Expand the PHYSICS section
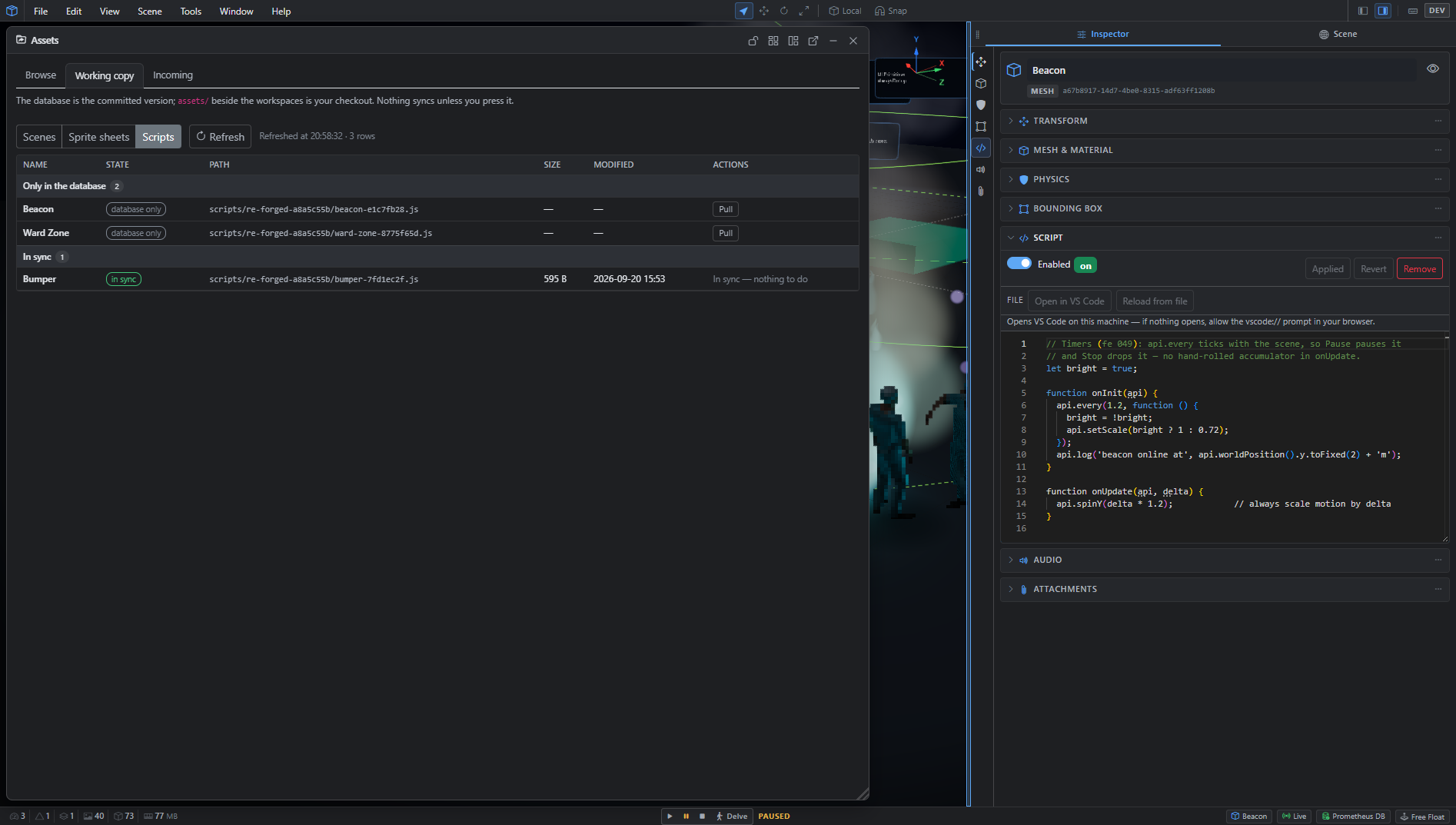The height and width of the screenshot is (825, 1456). pyautogui.click(x=1225, y=179)
